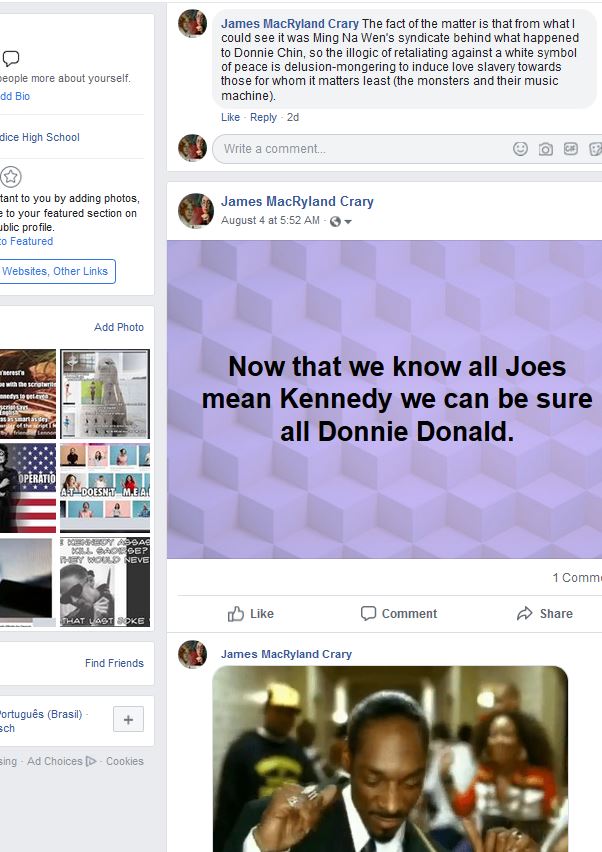Click avatar beside Ming Na Wen comment
Image resolution: width=602 pixels, height=852 pixels.
[x=192, y=23]
